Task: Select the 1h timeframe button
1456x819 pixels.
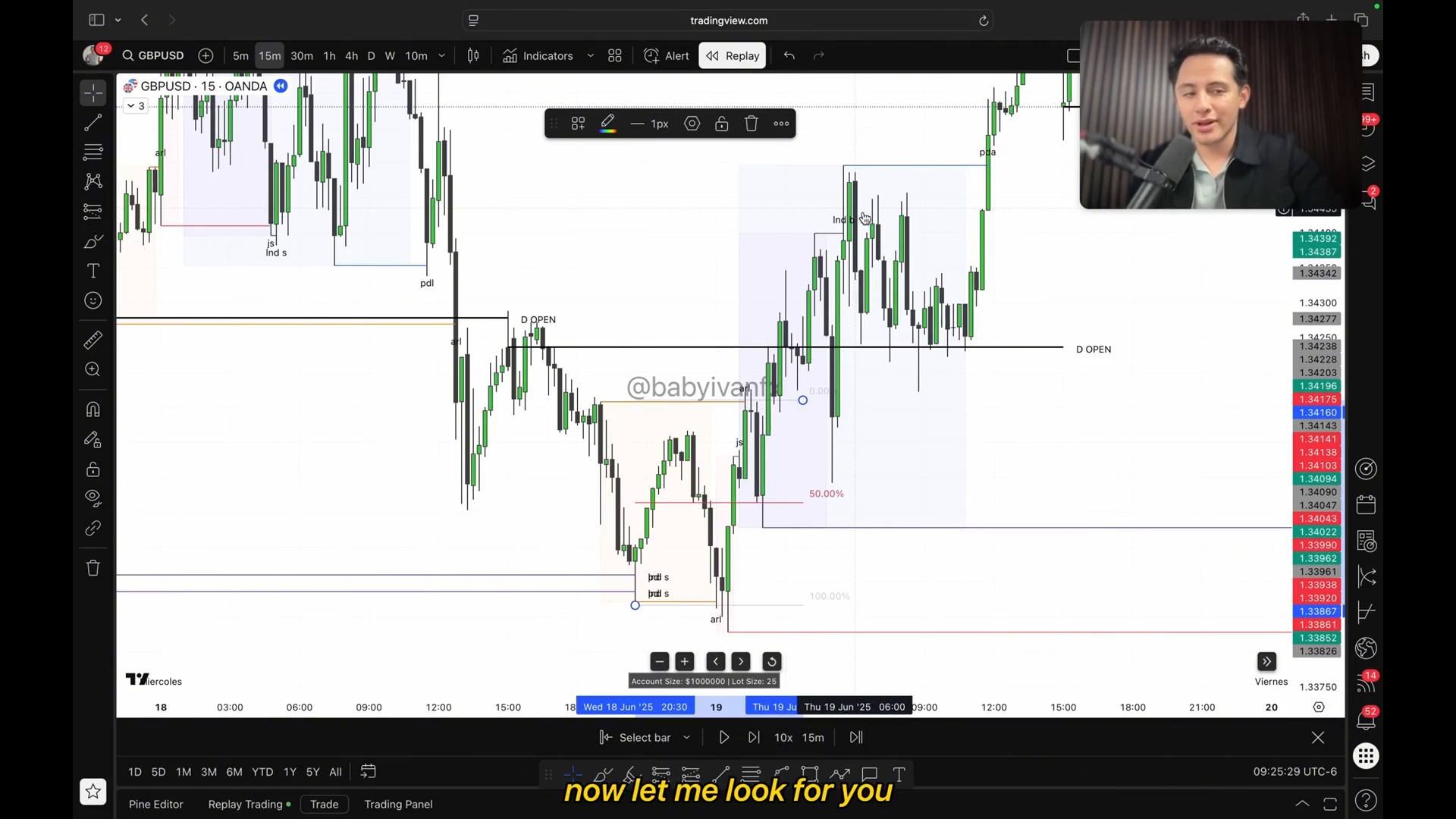Action: (329, 55)
